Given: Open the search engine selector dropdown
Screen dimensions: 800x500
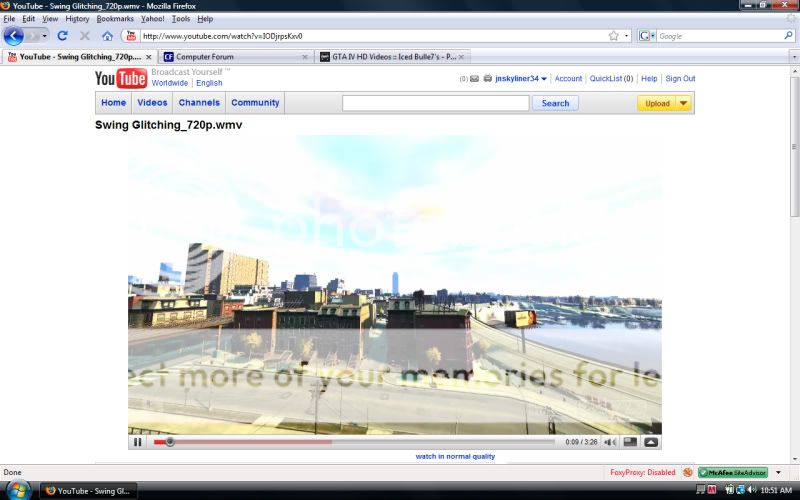Looking at the screenshot, I should click(647, 36).
